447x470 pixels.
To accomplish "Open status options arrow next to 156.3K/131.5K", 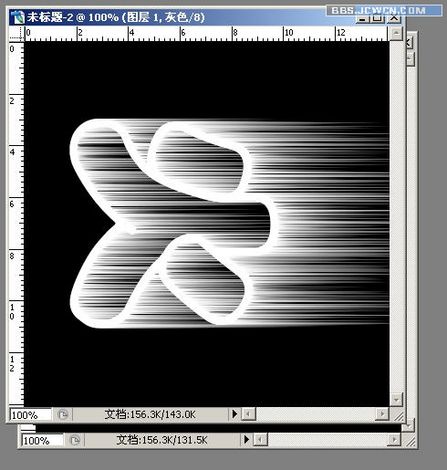I will click(246, 440).
